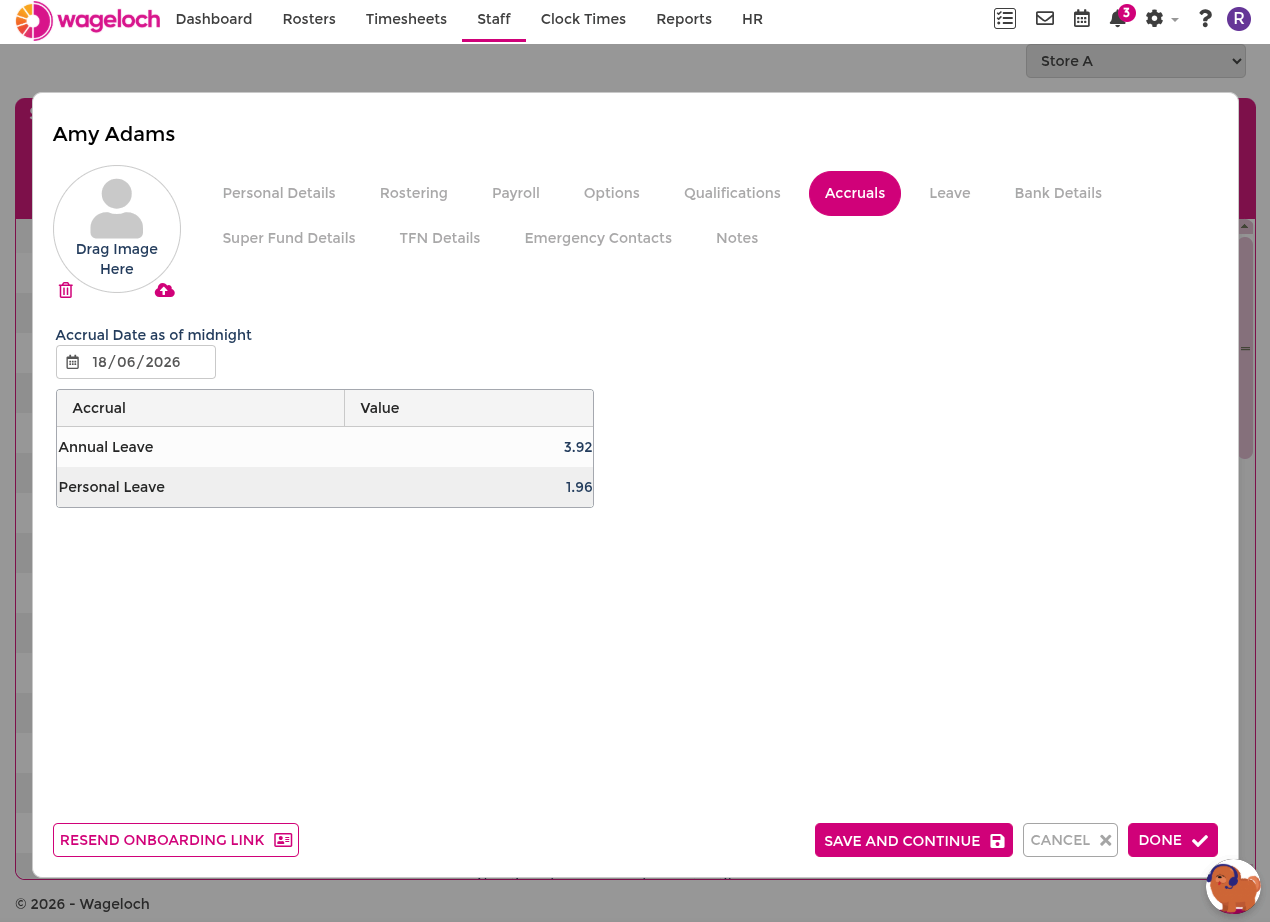This screenshot has height=922, width=1270.
Task: Switch to TFN Details tab
Action: click(440, 238)
